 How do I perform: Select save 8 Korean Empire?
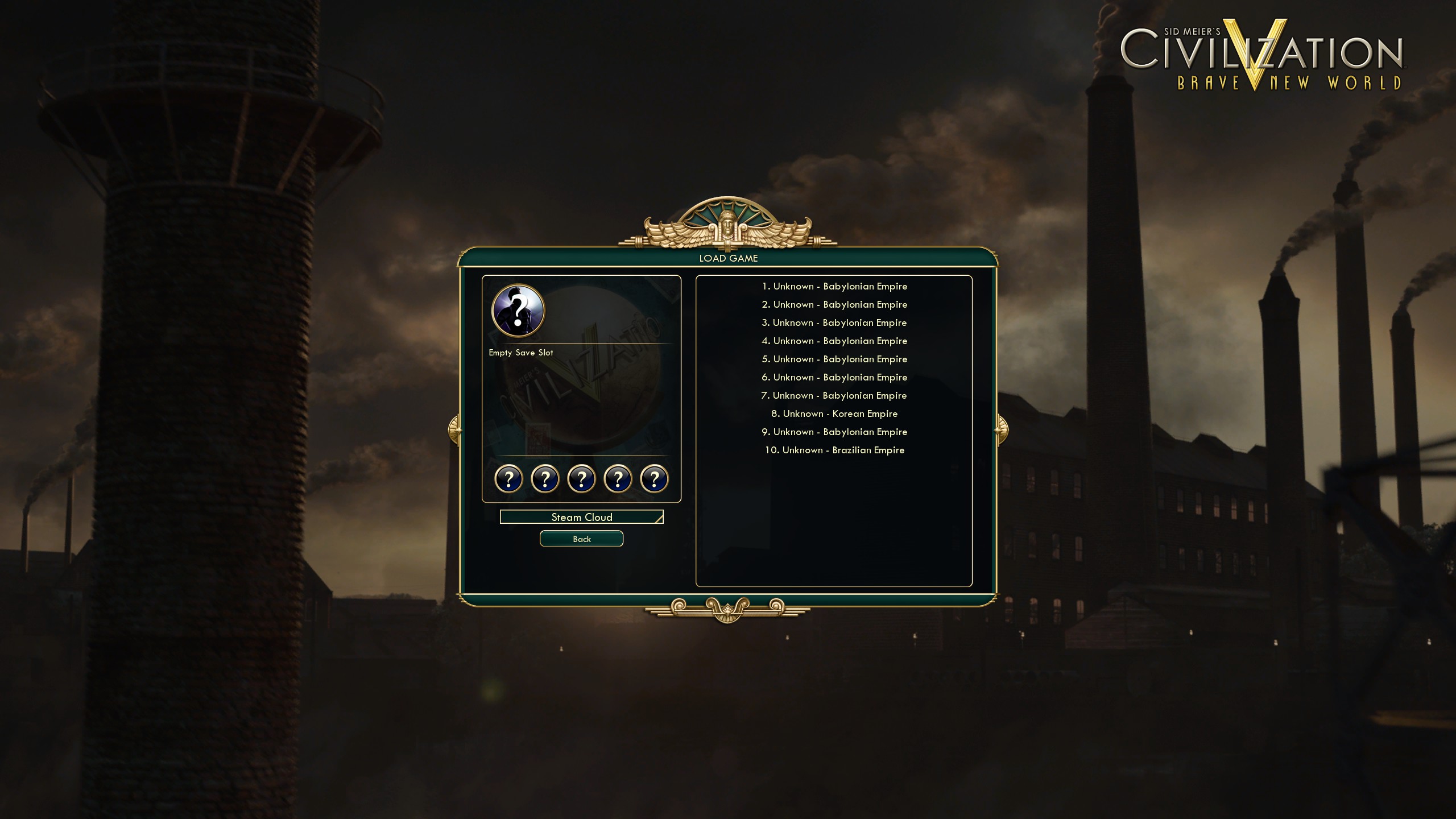point(834,414)
